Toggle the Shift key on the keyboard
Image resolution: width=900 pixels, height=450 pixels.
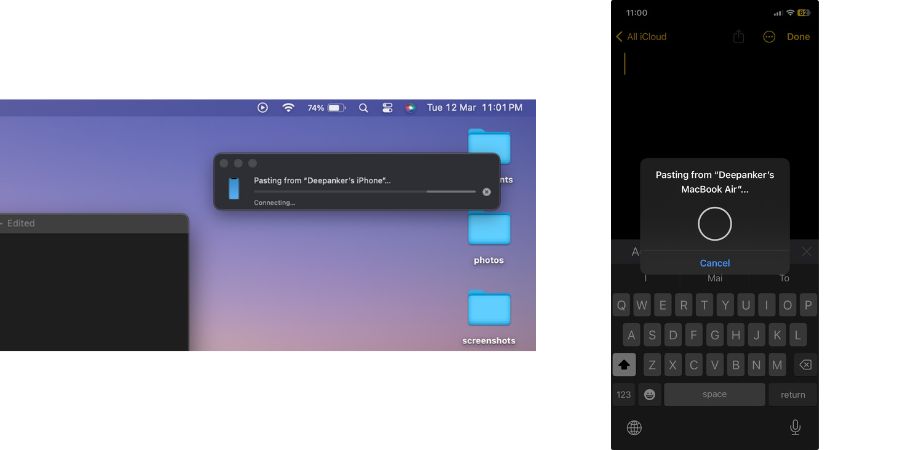click(624, 364)
